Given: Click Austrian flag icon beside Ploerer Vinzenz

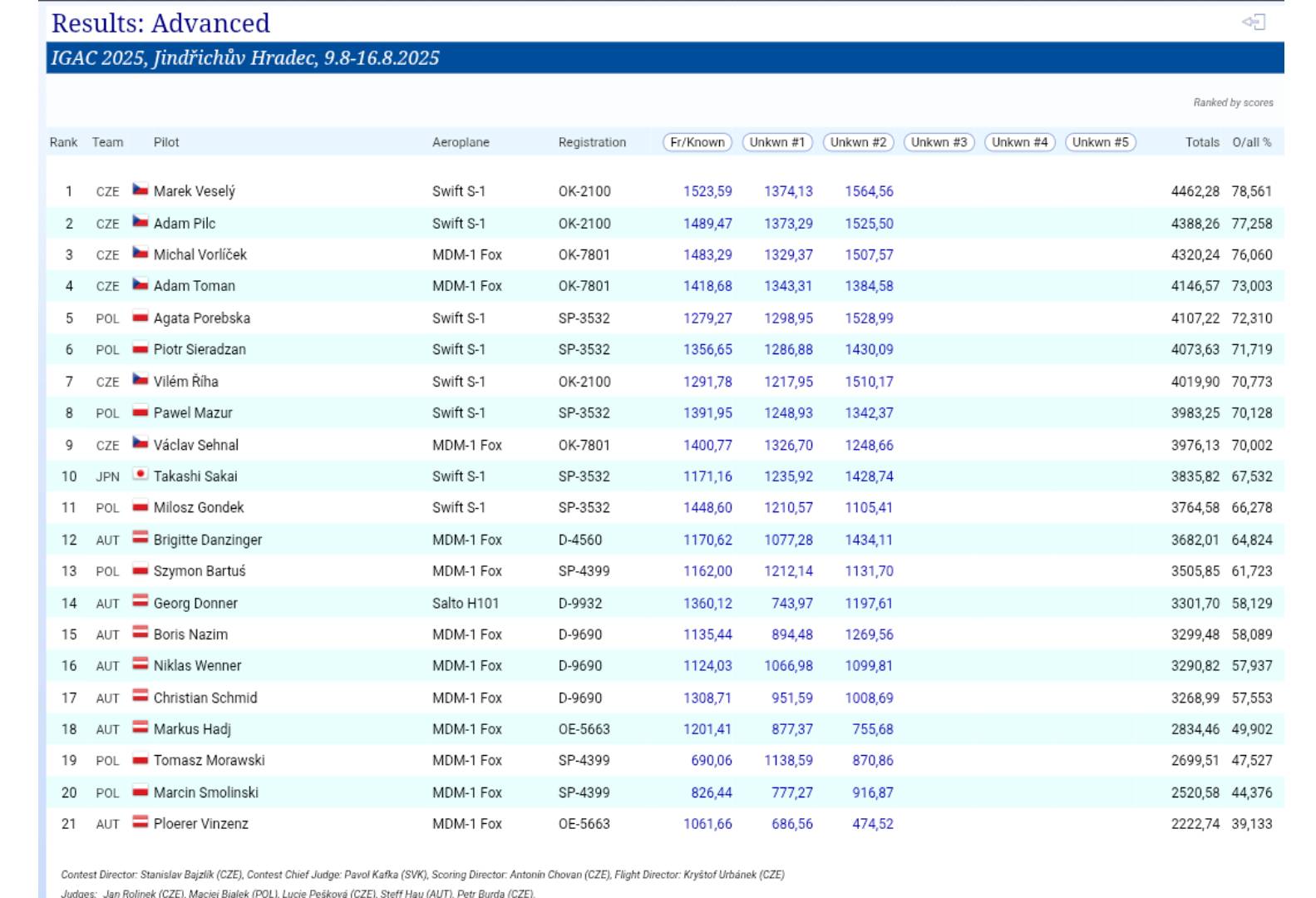Looking at the screenshot, I should (x=140, y=823).
